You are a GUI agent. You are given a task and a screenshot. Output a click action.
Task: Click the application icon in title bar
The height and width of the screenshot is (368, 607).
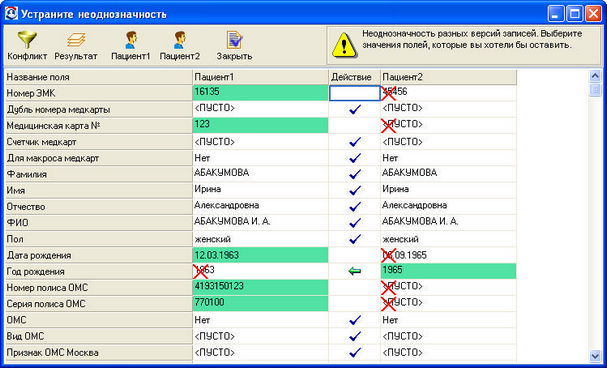11,14
